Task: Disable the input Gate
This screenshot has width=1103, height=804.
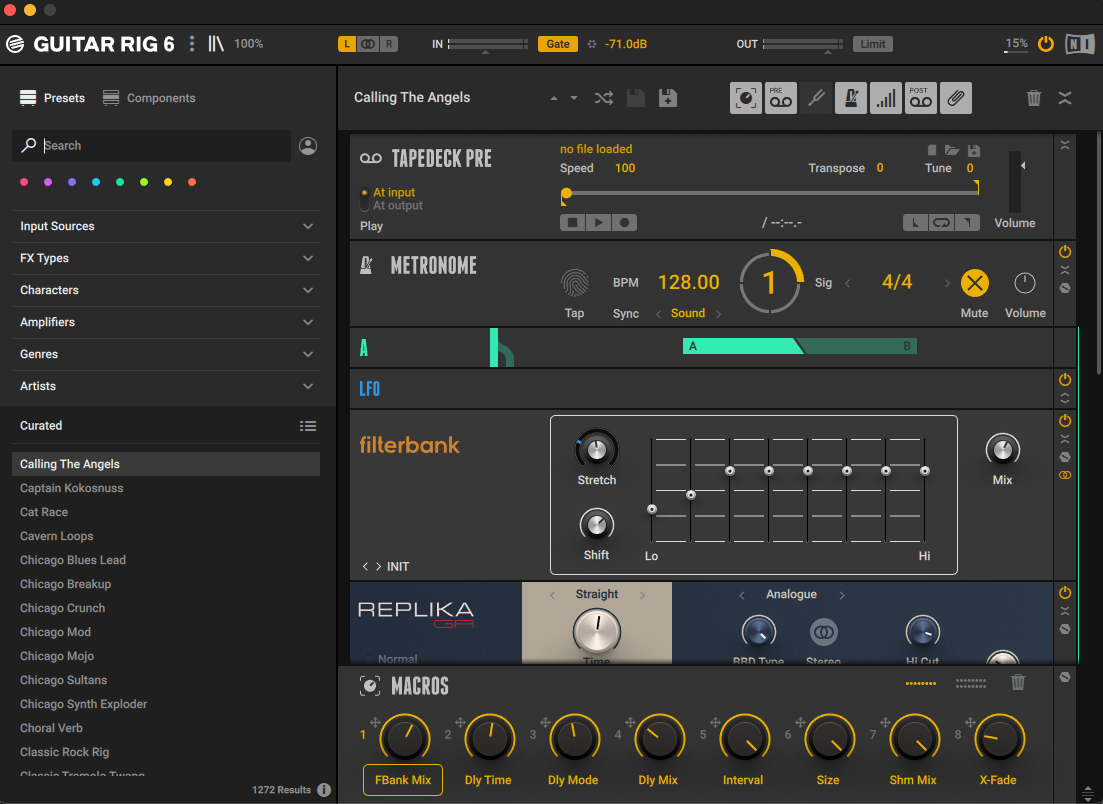Action: click(558, 44)
